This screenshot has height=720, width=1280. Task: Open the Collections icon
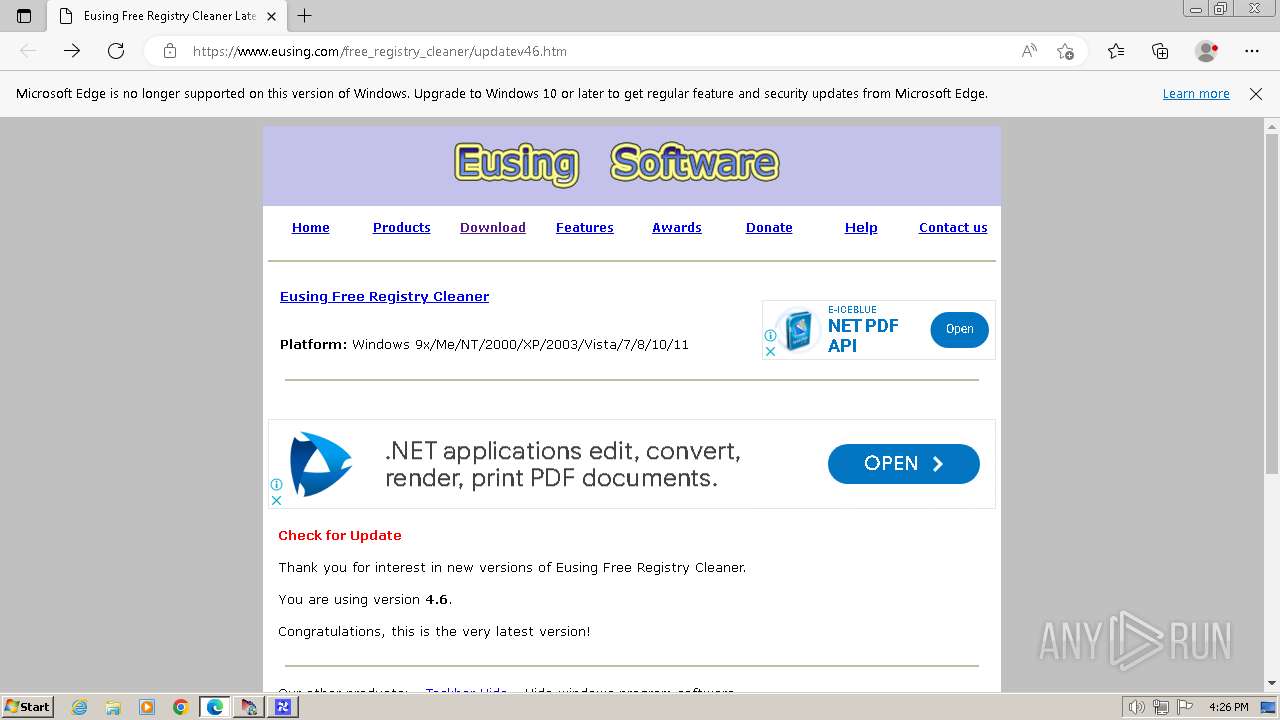pos(1160,51)
